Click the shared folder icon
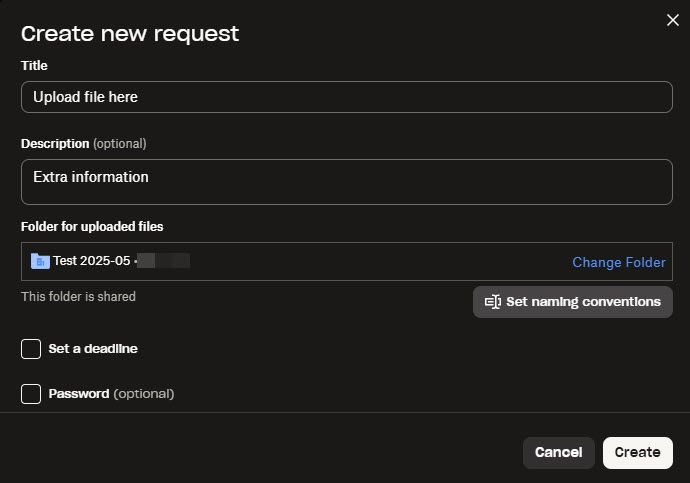 click(40, 261)
